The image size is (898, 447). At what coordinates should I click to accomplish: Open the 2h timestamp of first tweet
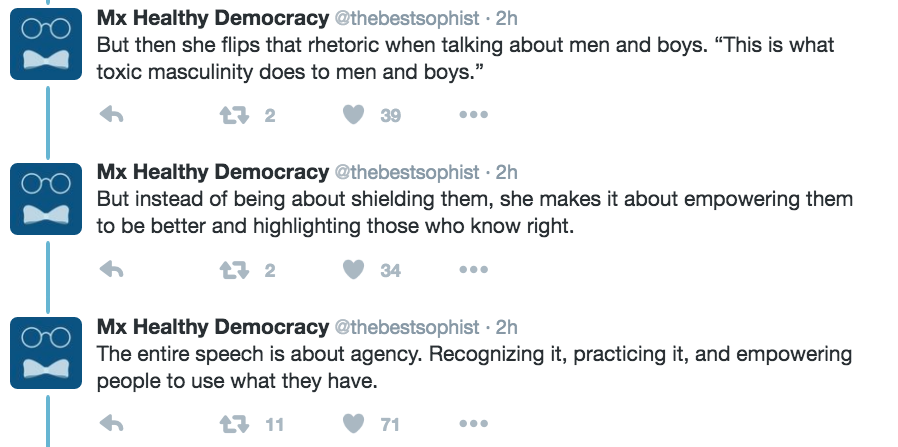tap(507, 18)
